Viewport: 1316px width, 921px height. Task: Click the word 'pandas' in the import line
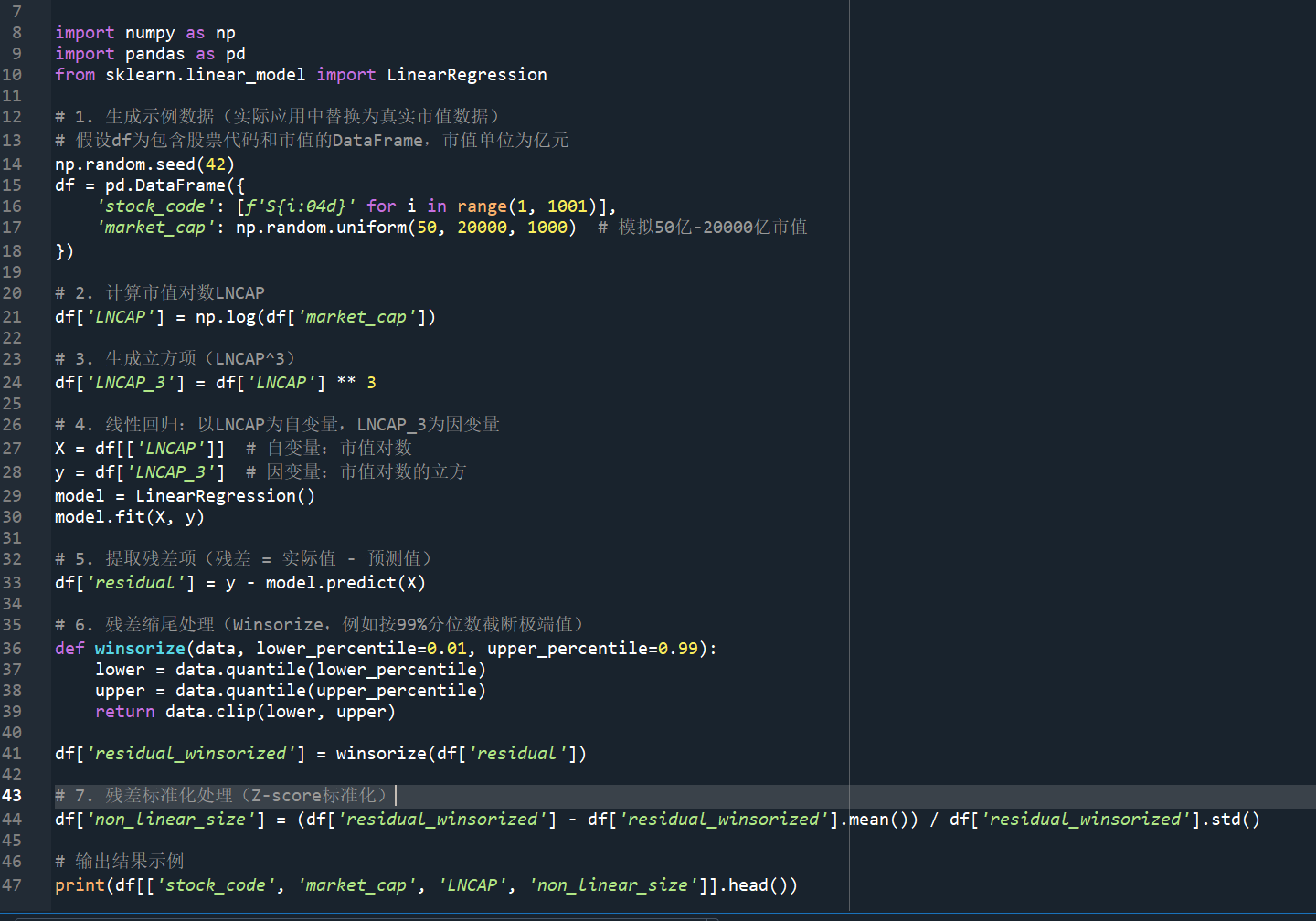click(154, 54)
